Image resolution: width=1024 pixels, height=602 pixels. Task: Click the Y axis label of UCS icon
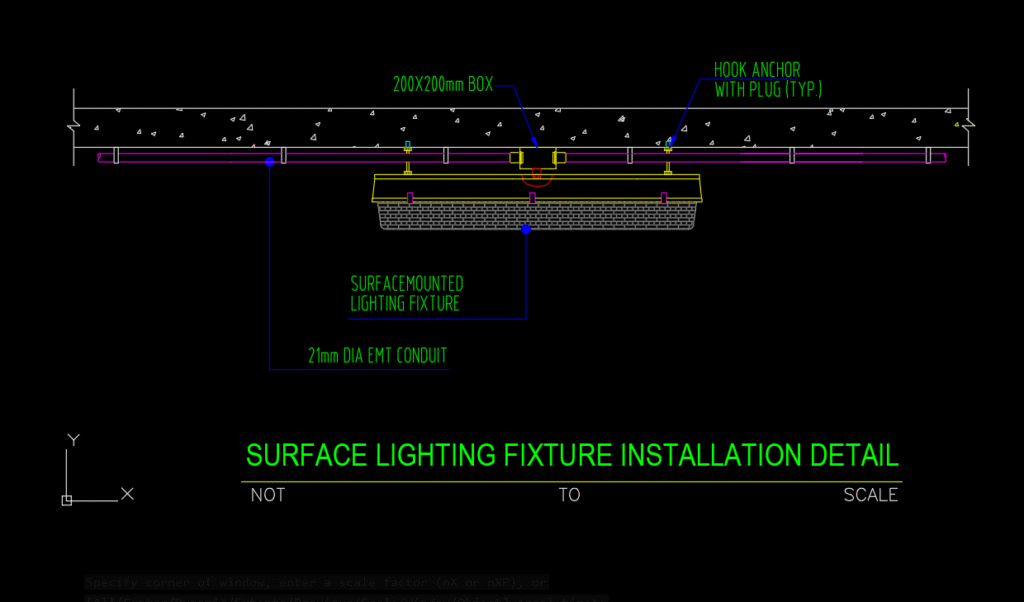coord(73,440)
